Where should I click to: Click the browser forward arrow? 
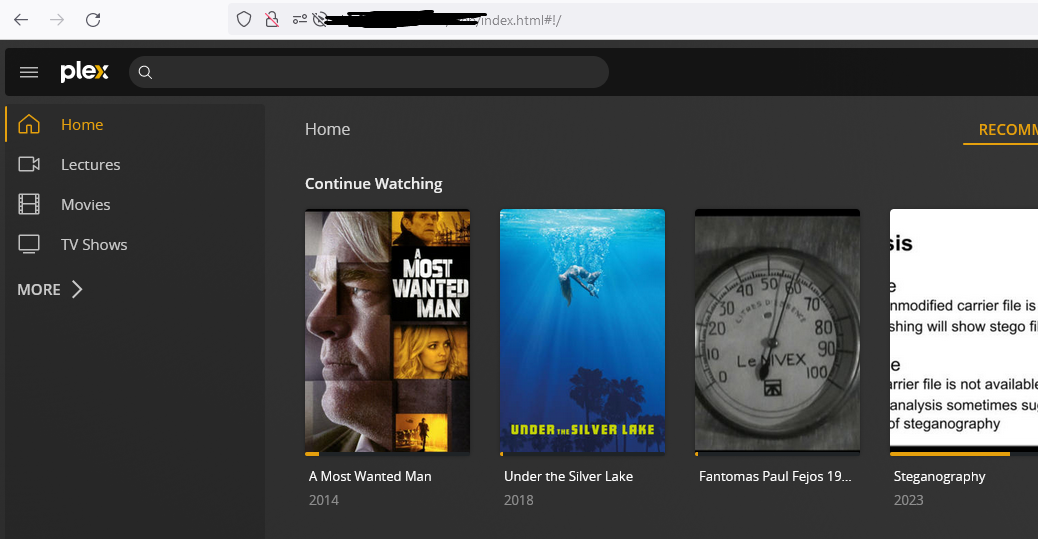point(57,20)
